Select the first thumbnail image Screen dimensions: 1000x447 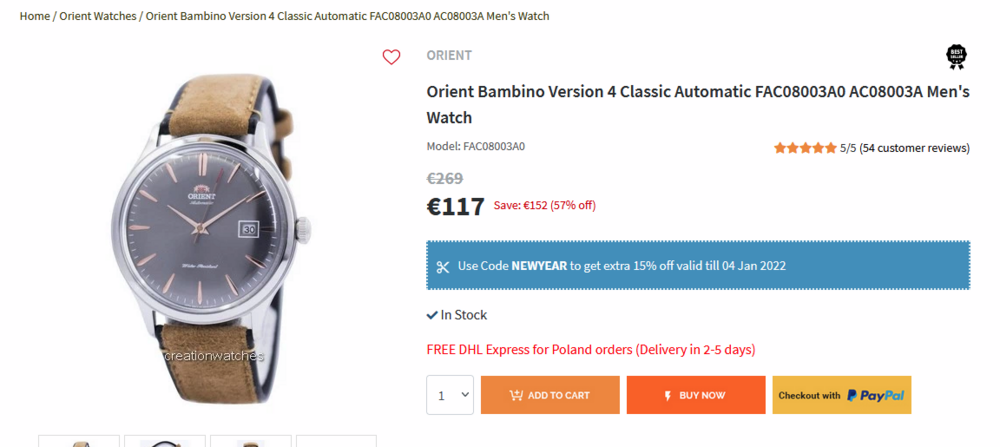point(79,441)
